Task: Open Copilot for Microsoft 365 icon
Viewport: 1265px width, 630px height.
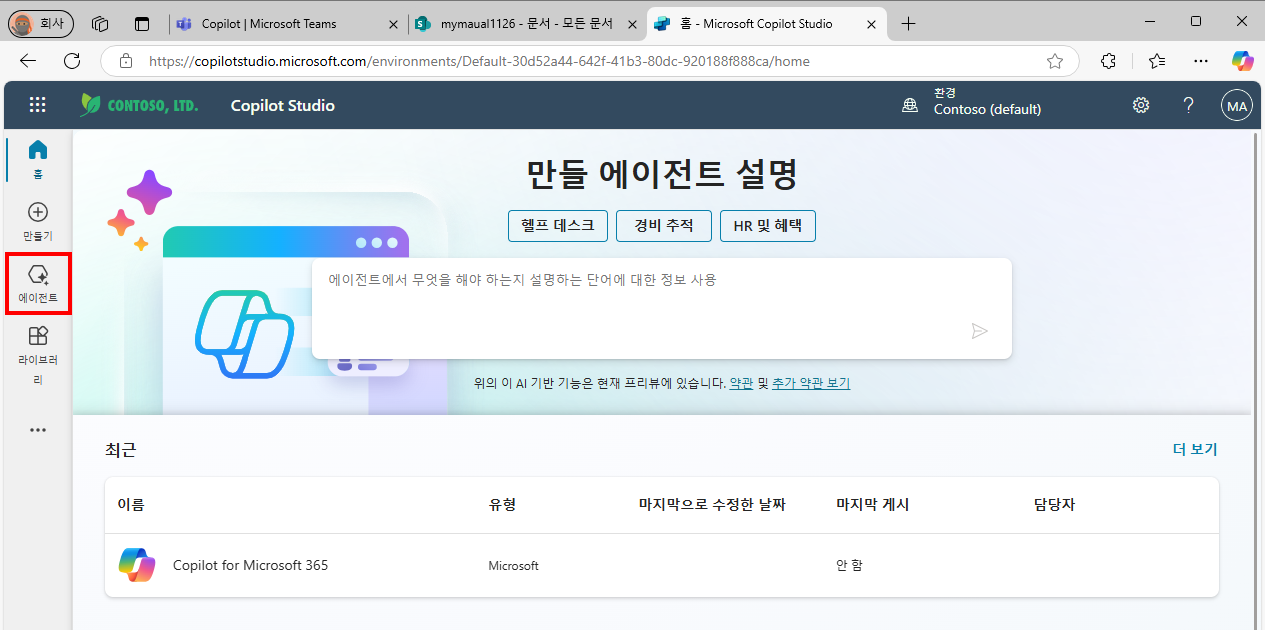Action: pyautogui.click(x=137, y=565)
